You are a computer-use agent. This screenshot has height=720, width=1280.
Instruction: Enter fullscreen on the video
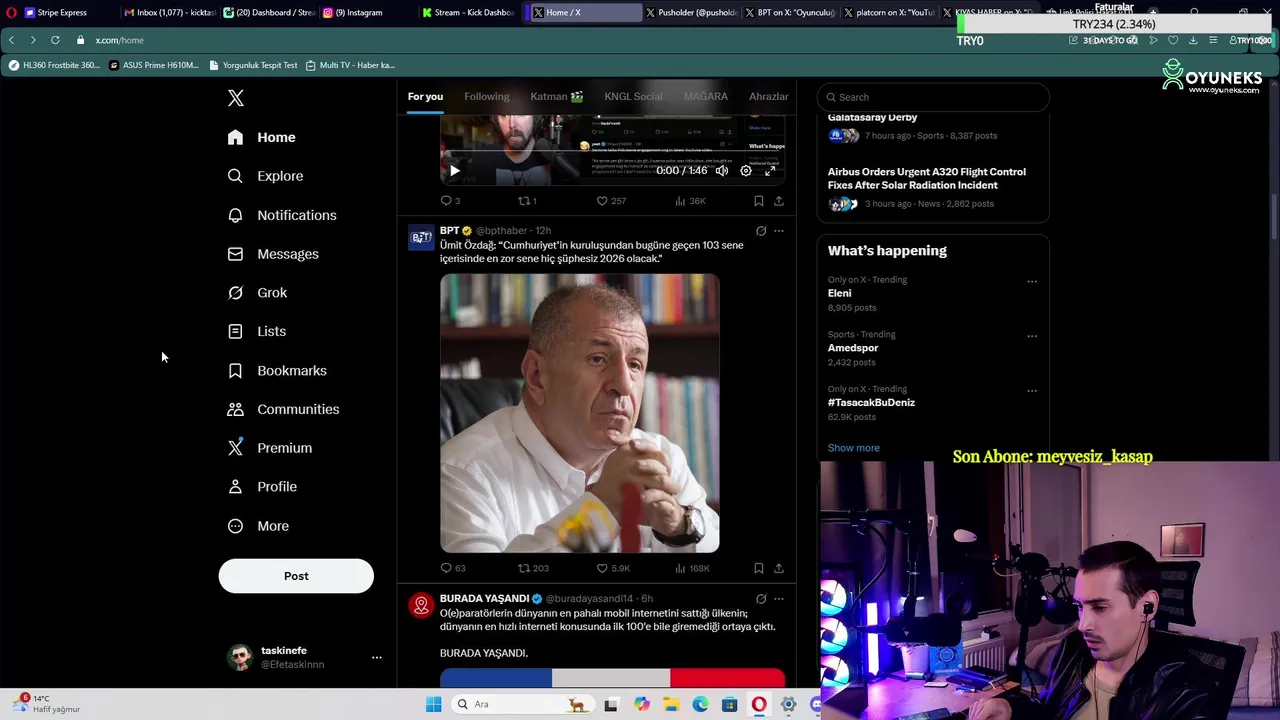coord(770,171)
